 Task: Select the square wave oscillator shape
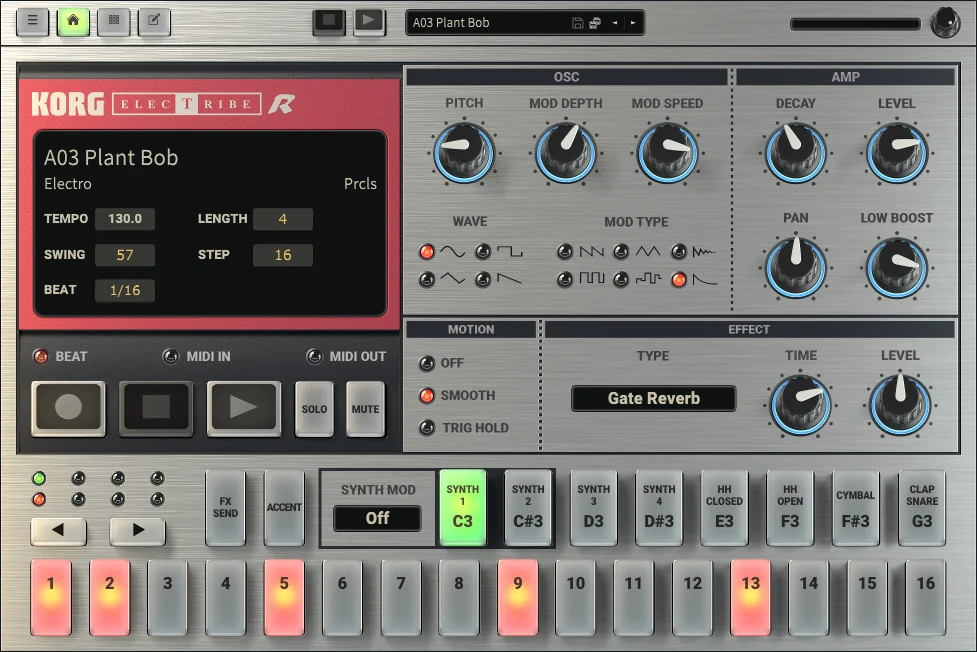click(484, 251)
